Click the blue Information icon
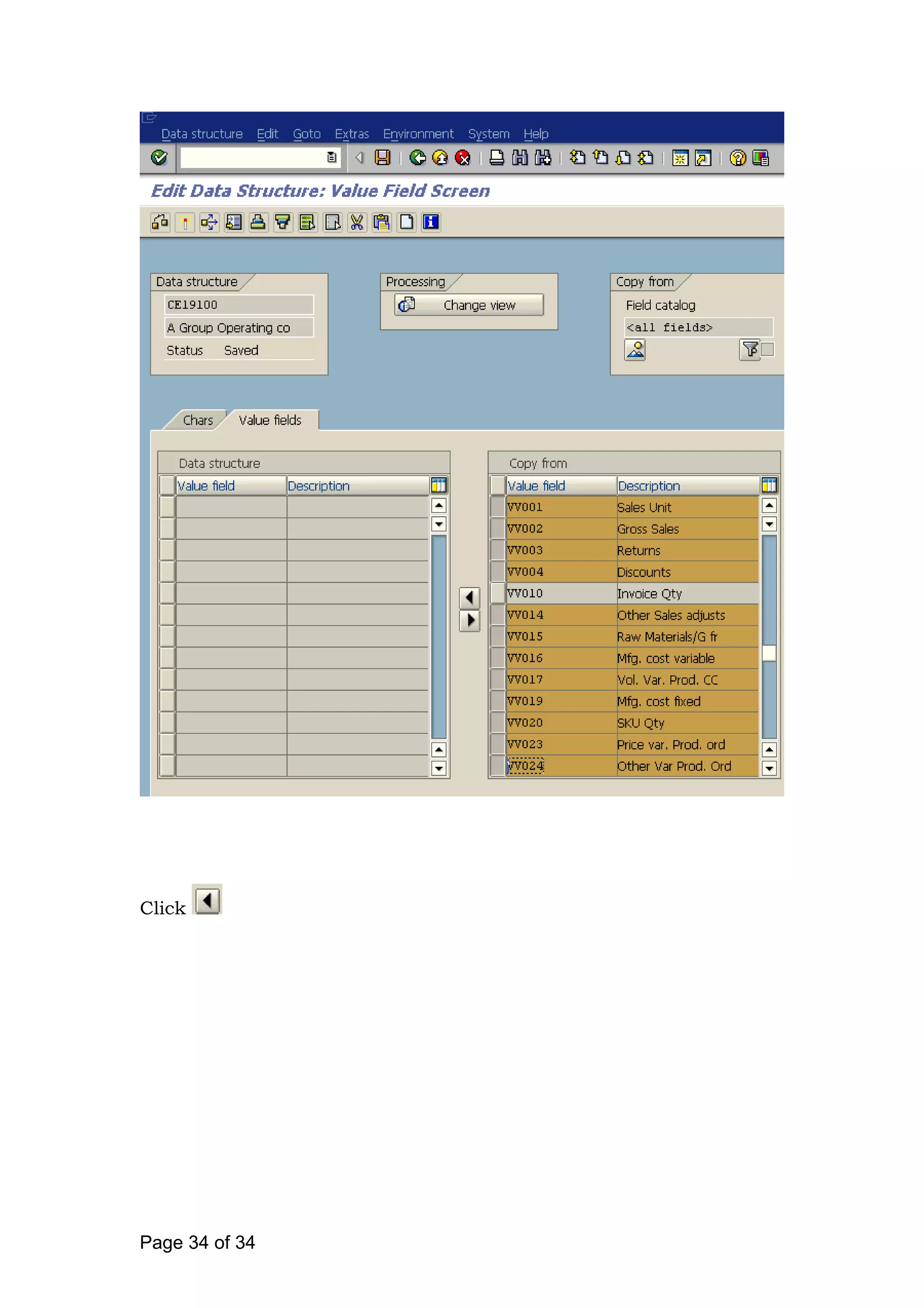Viewport: 924px width, 1308px height. 431,222
